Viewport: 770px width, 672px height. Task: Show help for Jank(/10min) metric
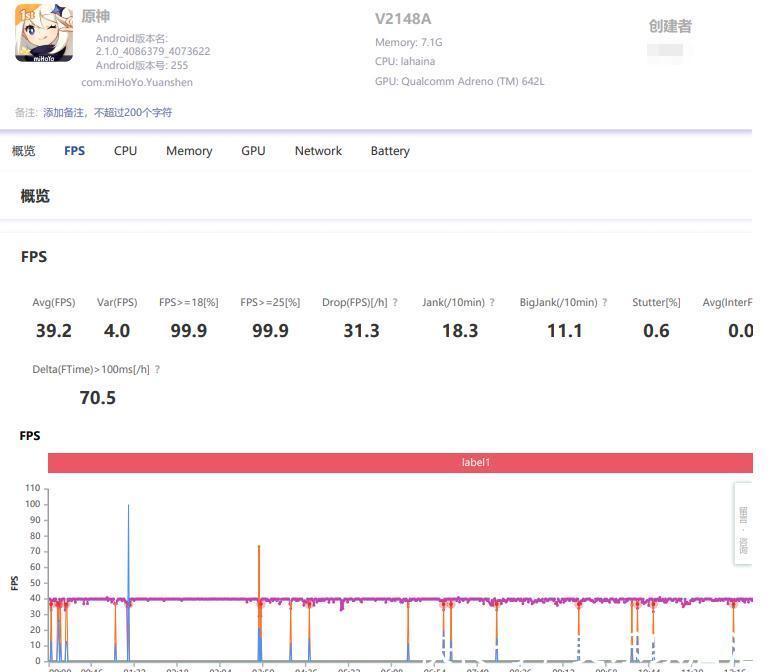point(492,303)
